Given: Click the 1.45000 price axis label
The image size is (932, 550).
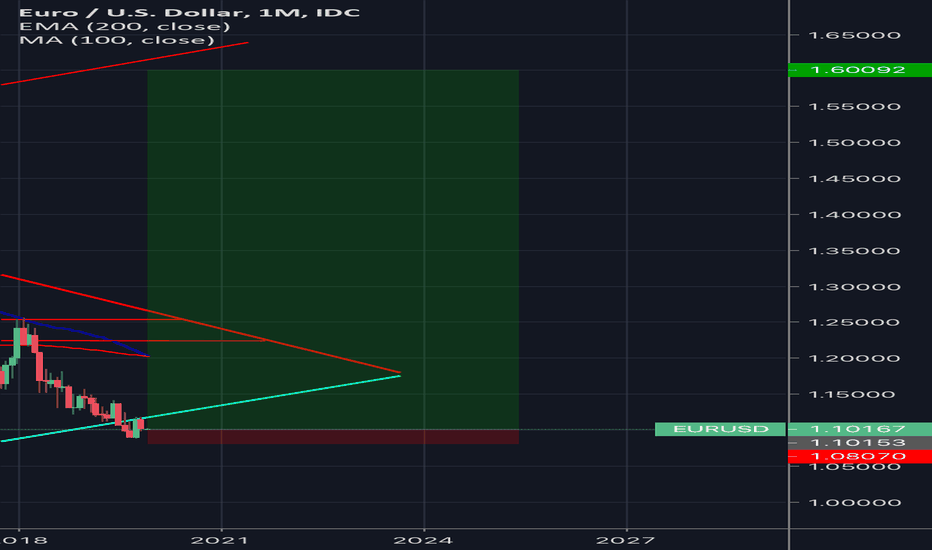Looking at the screenshot, I should pos(859,179).
